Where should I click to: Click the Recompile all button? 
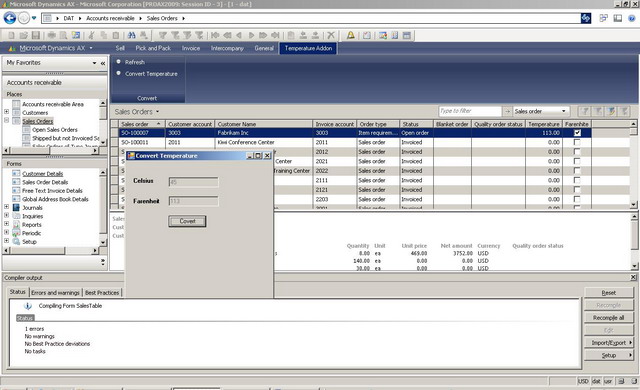[x=608, y=317]
